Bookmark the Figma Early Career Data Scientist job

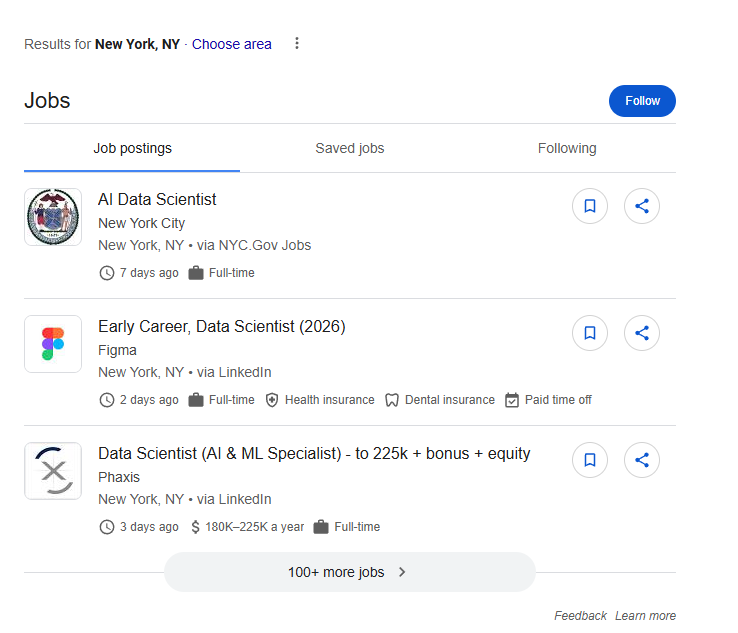pyautogui.click(x=590, y=333)
